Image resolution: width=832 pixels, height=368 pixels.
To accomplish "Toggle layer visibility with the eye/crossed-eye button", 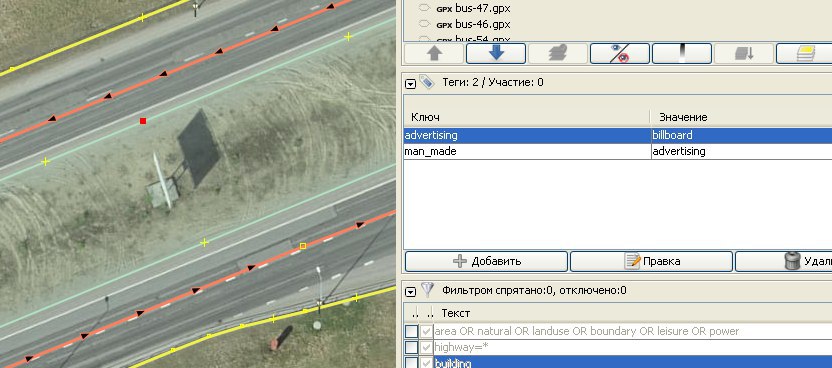I will (x=620, y=54).
